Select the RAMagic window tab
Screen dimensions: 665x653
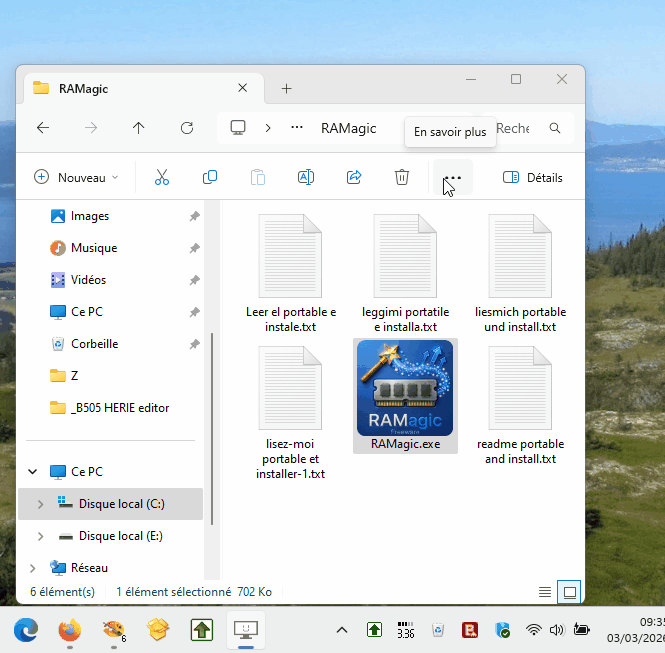click(144, 88)
